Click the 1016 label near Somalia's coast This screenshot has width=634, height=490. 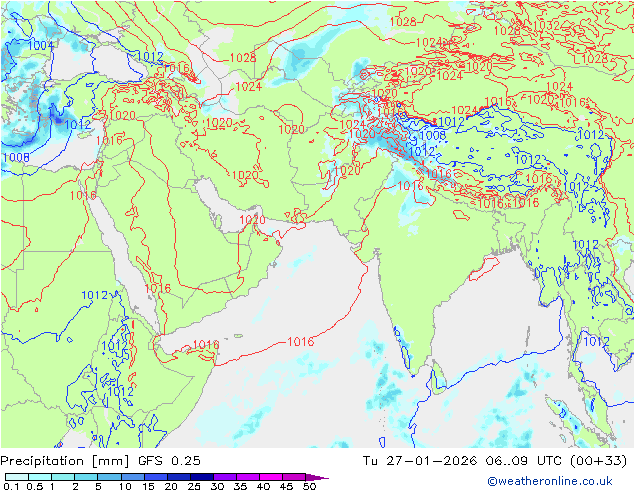click(x=206, y=345)
